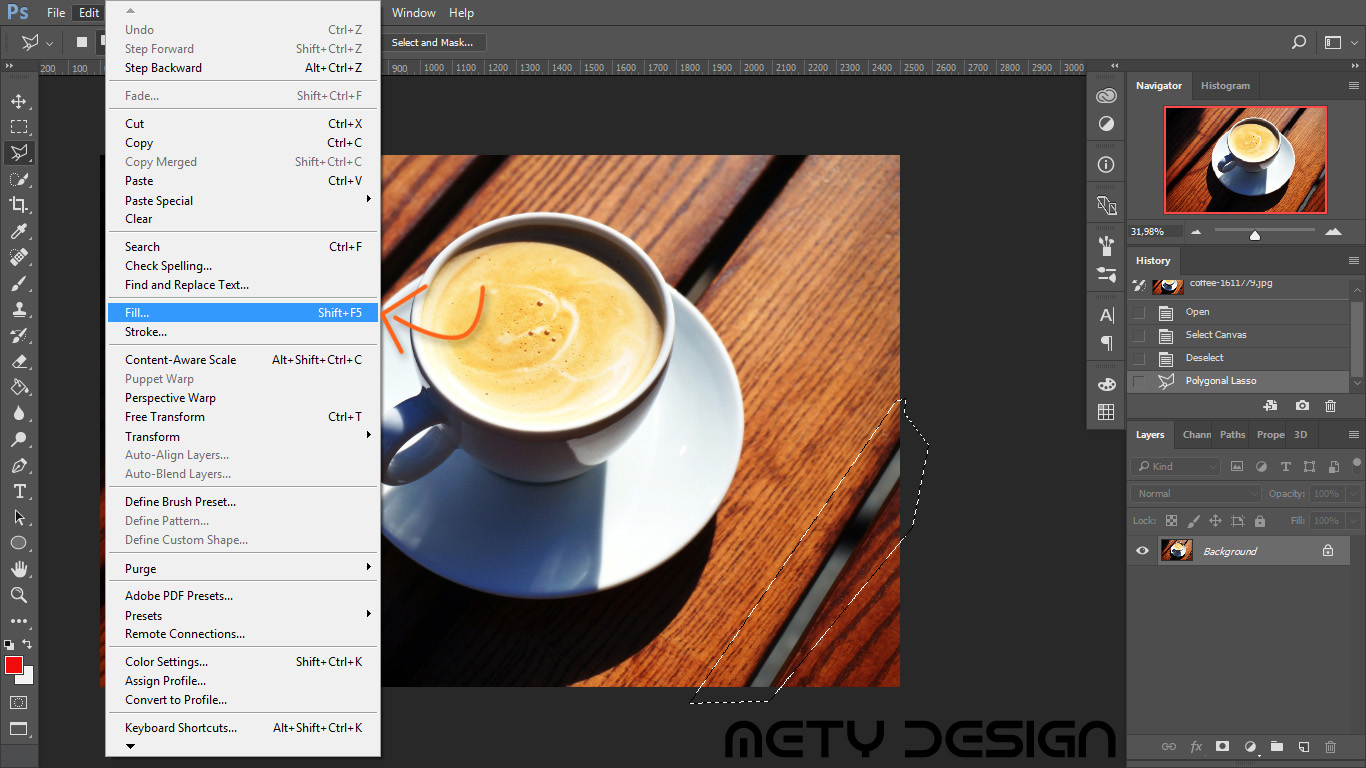The image size is (1366, 768).
Task: Expand the Presets submenu
Action: pos(243,615)
